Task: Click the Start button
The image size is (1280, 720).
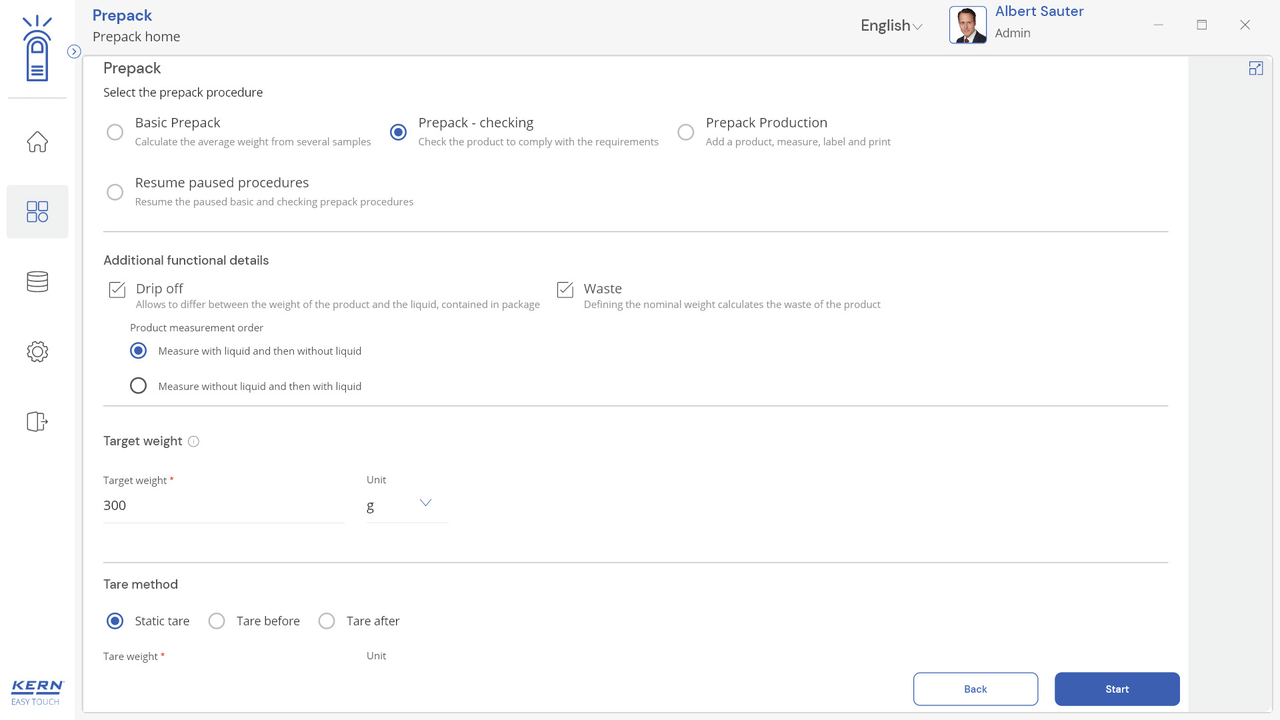Action: pos(1116,689)
